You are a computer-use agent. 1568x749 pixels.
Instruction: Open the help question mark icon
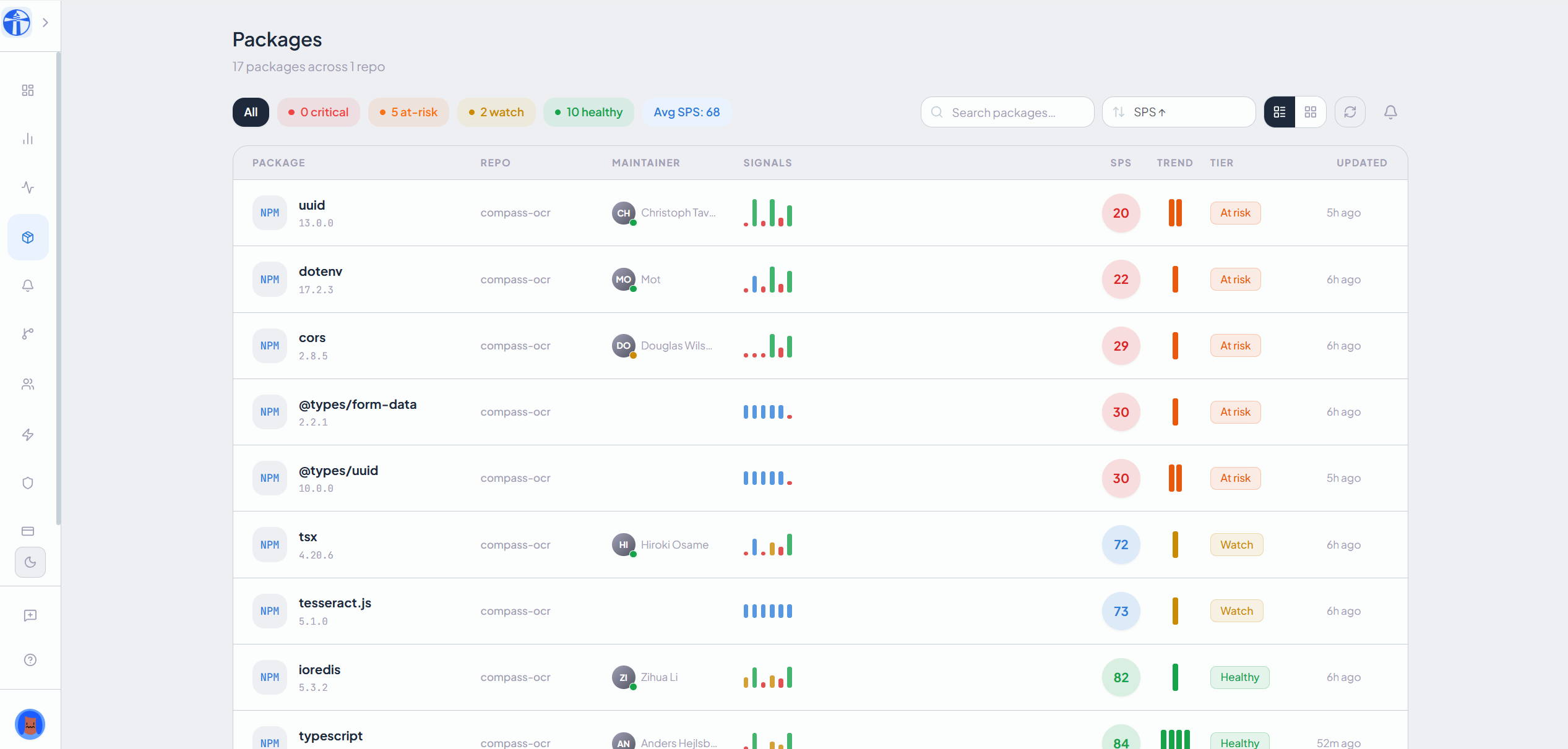click(x=30, y=660)
